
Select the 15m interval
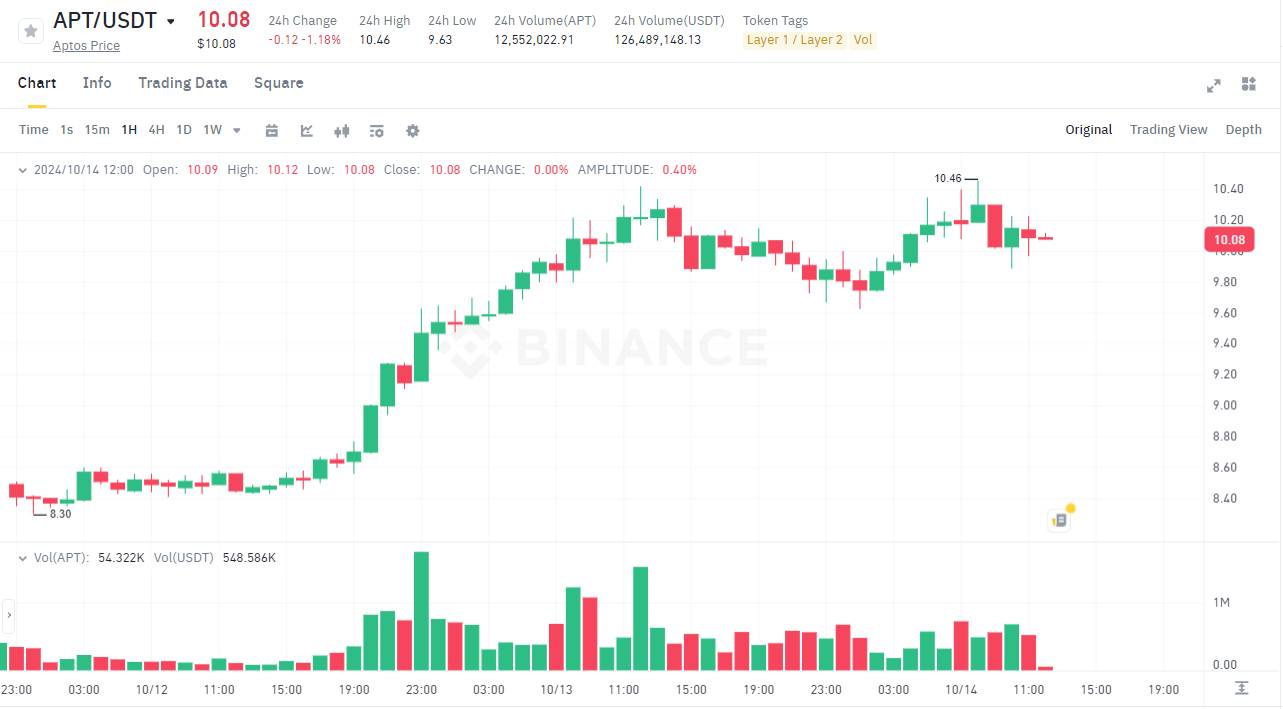tap(97, 130)
